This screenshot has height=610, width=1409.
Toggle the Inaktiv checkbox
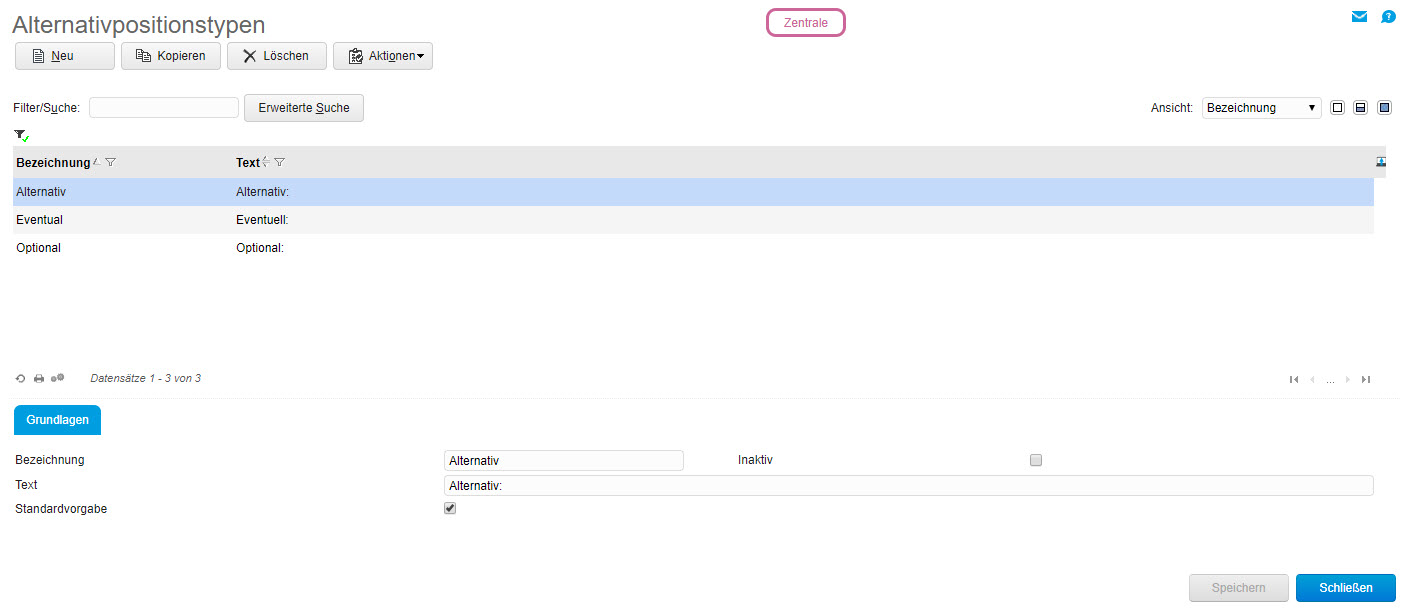pyautogui.click(x=1036, y=460)
